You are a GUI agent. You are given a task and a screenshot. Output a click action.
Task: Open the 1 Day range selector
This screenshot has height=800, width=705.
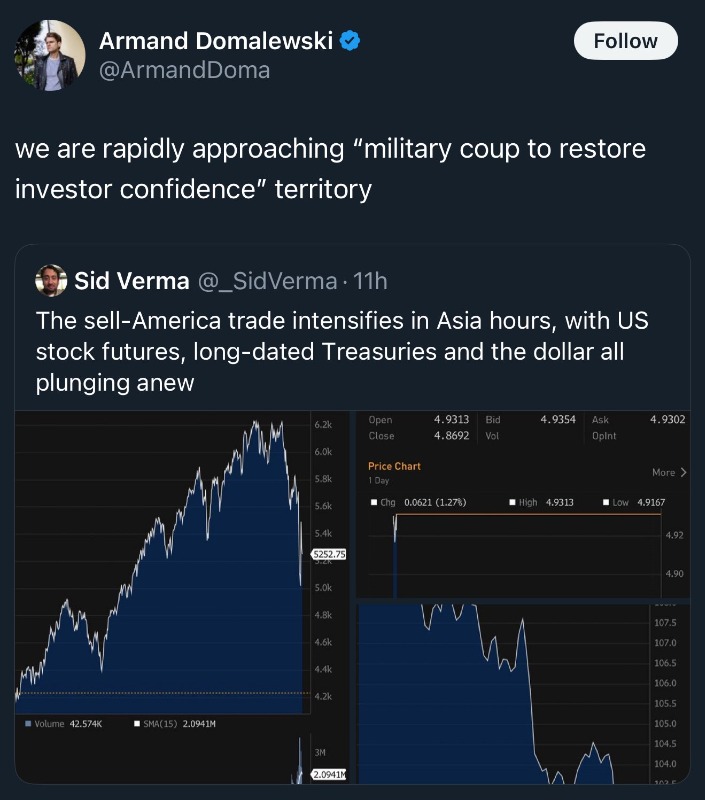click(x=381, y=481)
